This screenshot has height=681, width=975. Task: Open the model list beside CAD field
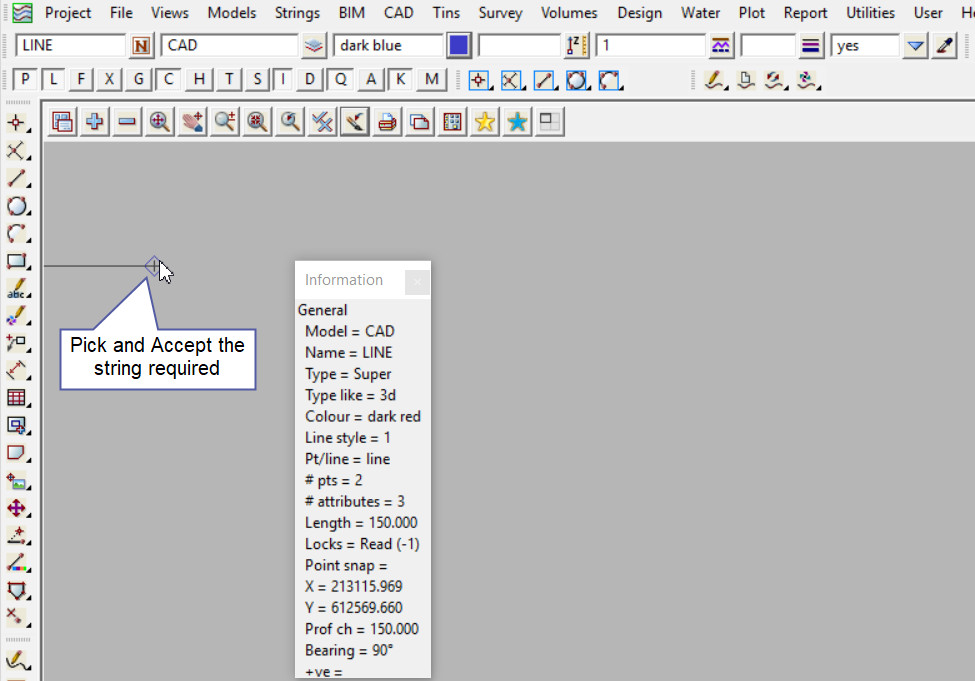(x=314, y=46)
